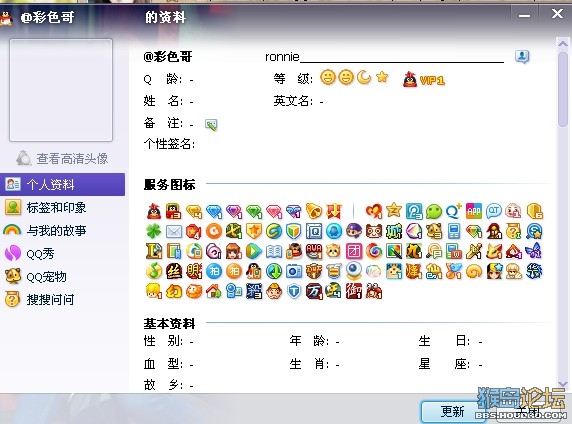Open the 个人资料 tab
Image resolution: width=572 pixels, height=424 pixels.
(x=62, y=184)
